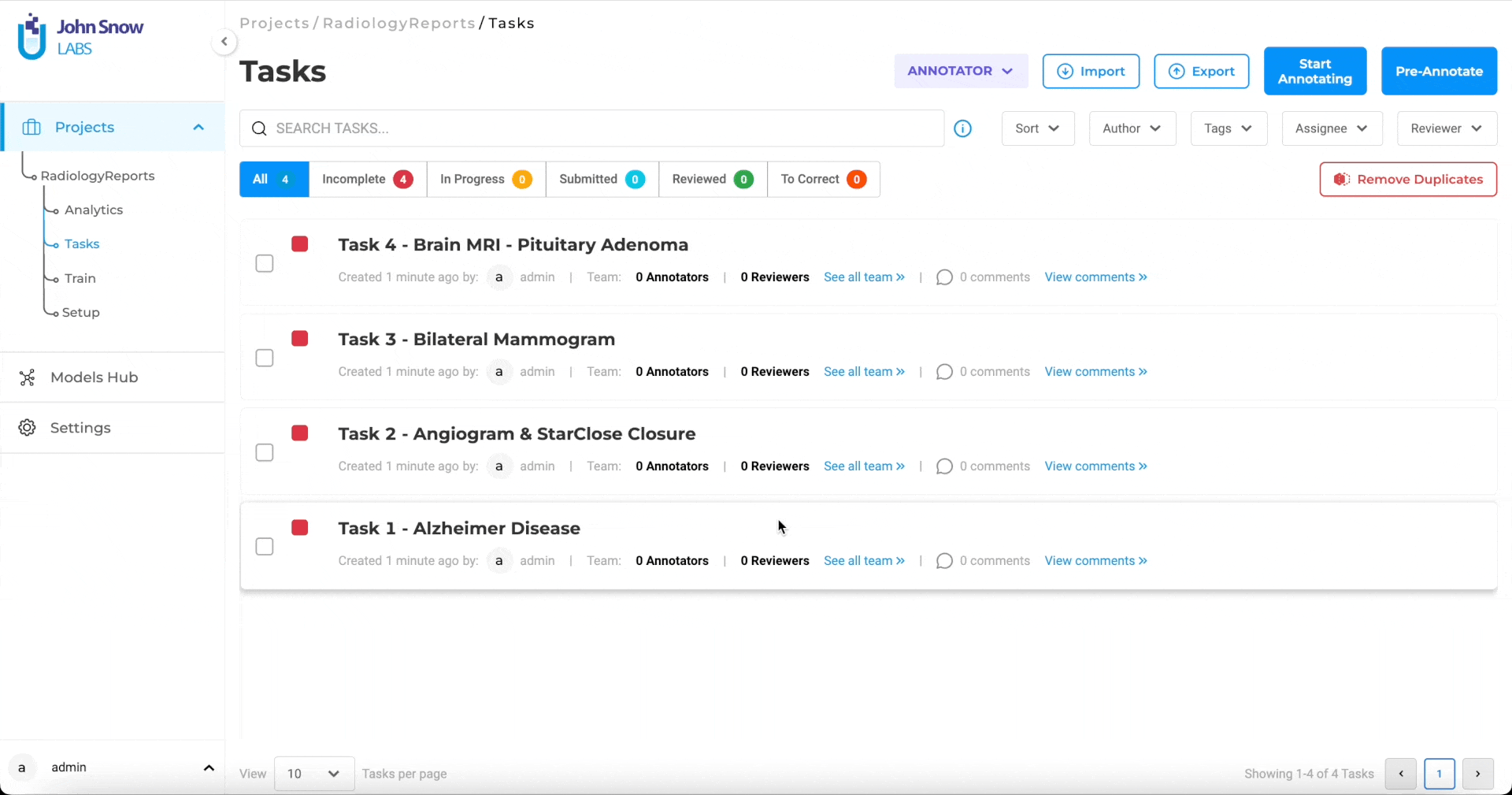The image size is (1512, 795).
Task: Open Setup in the sidebar
Action: 81,313
